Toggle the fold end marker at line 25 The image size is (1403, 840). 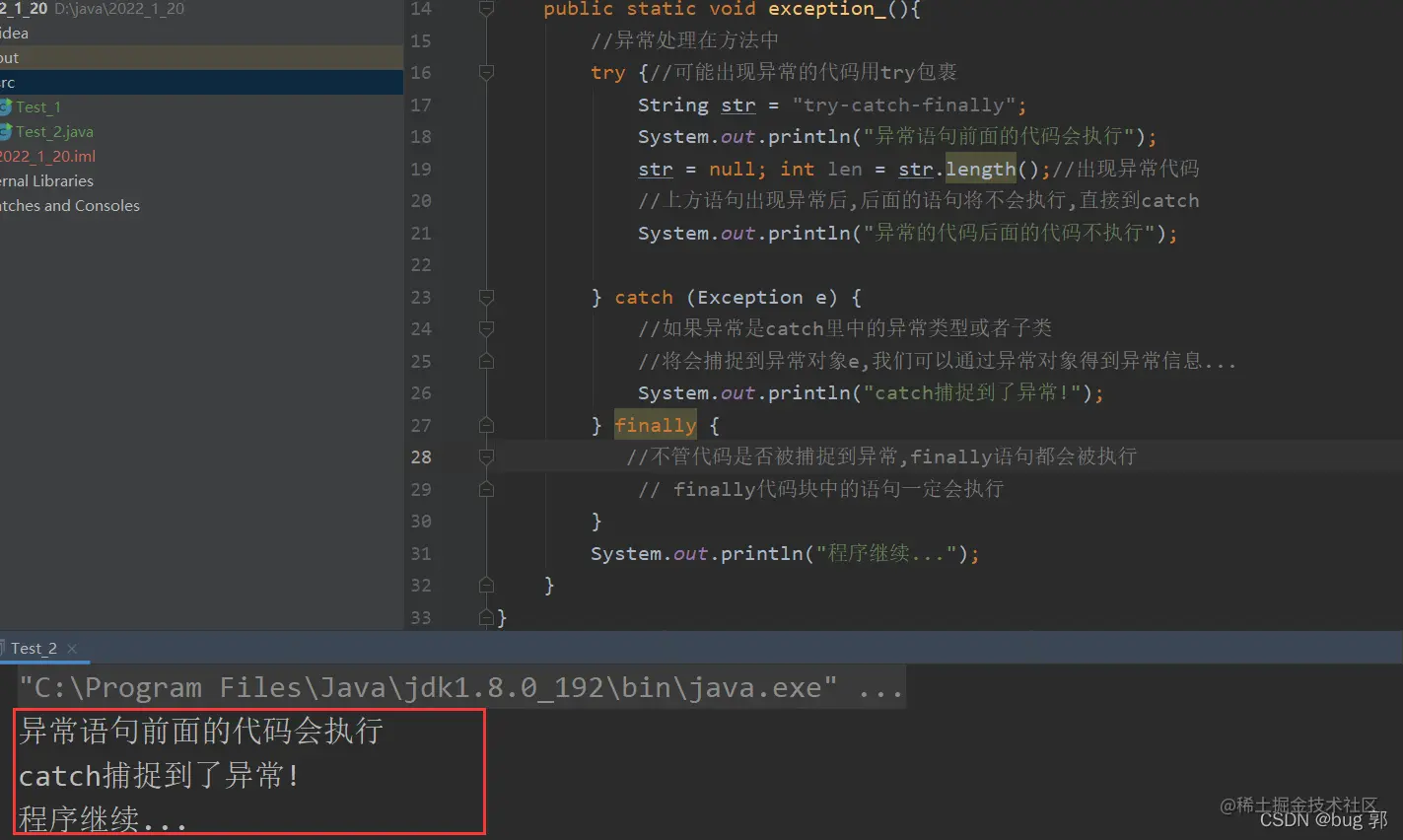[x=486, y=361]
